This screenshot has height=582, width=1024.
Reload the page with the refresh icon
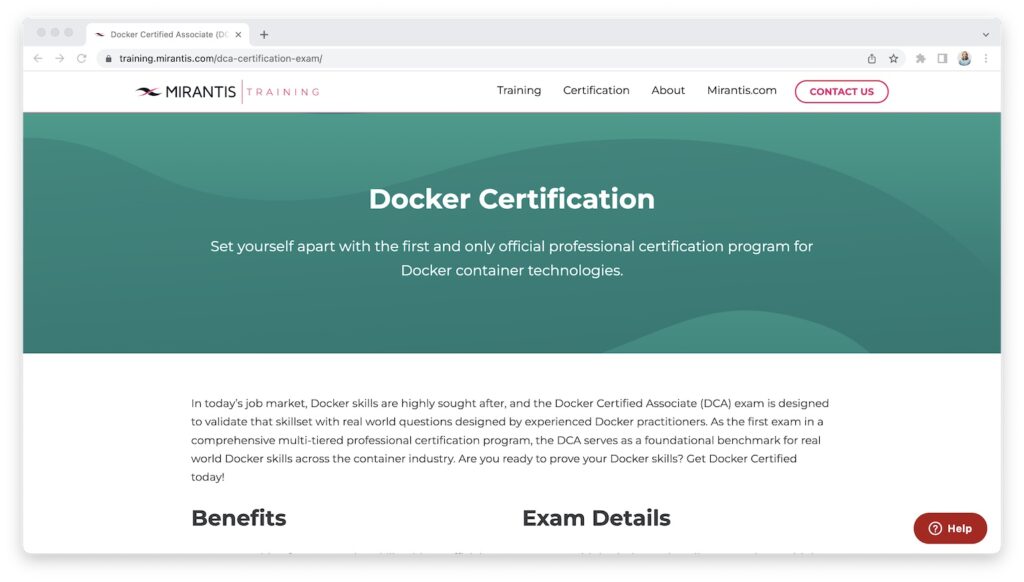point(82,58)
